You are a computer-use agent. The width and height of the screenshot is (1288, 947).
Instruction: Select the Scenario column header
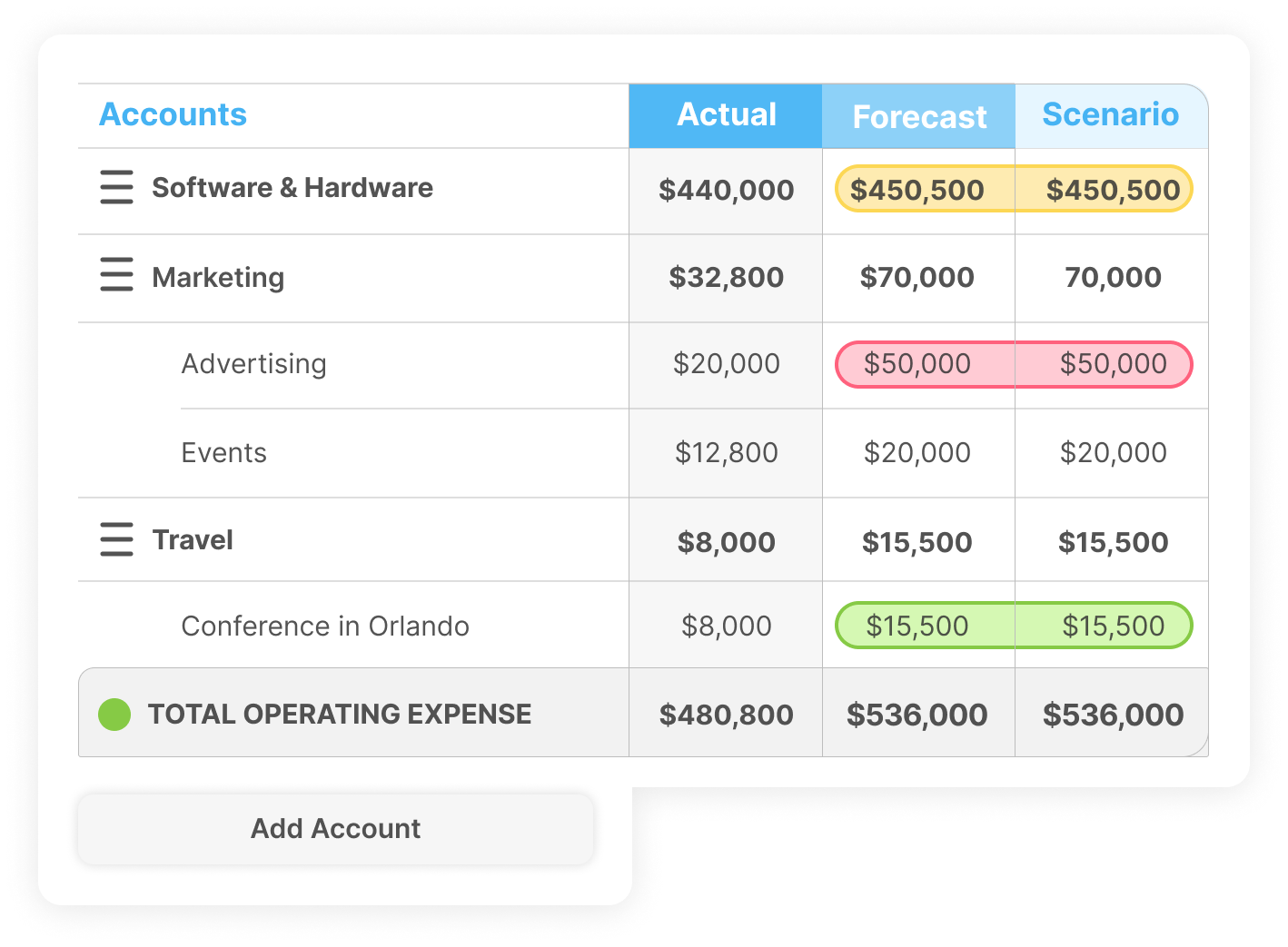click(x=1111, y=115)
